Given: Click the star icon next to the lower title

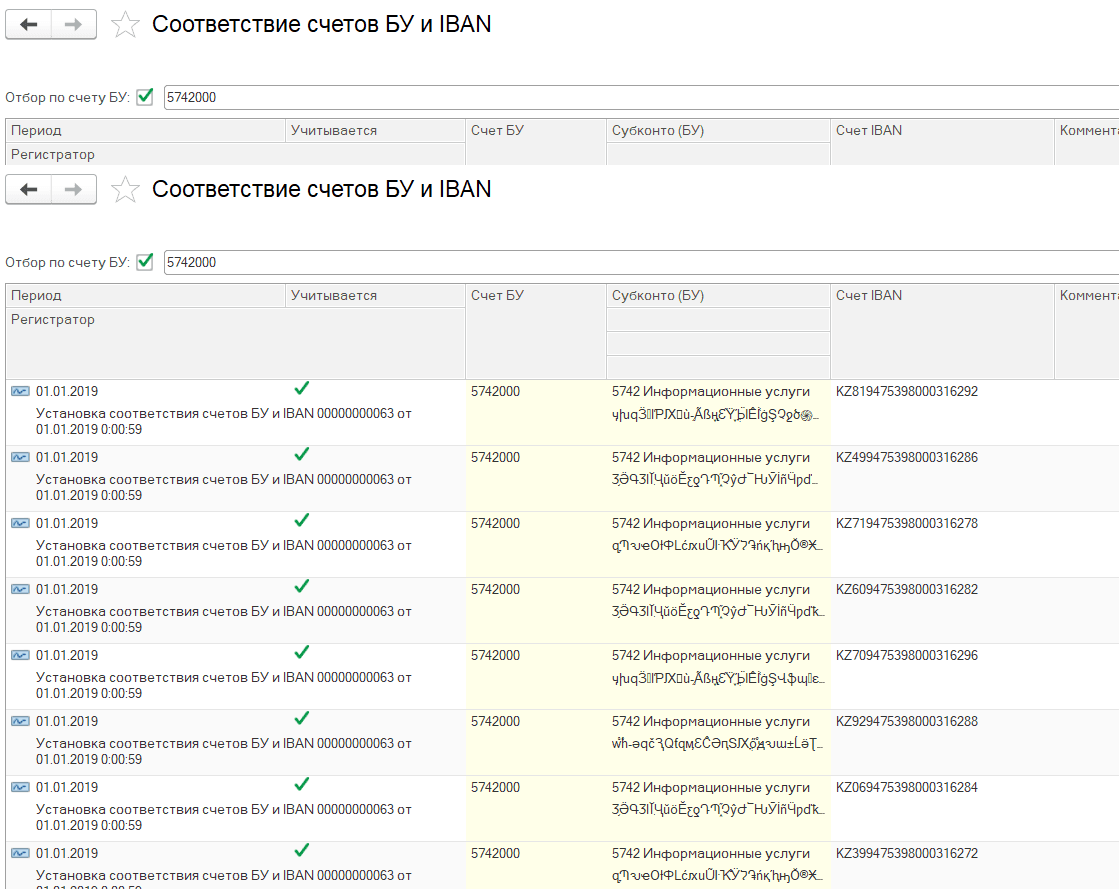Looking at the screenshot, I should 125,190.
